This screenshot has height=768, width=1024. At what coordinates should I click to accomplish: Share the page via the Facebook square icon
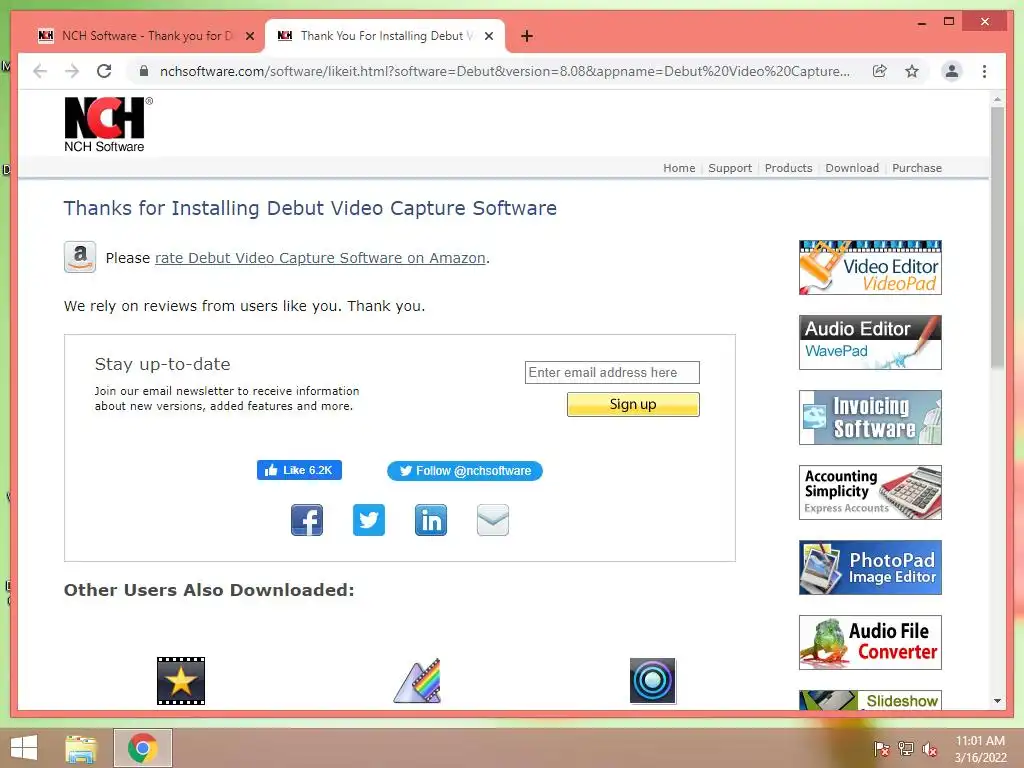point(307,520)
